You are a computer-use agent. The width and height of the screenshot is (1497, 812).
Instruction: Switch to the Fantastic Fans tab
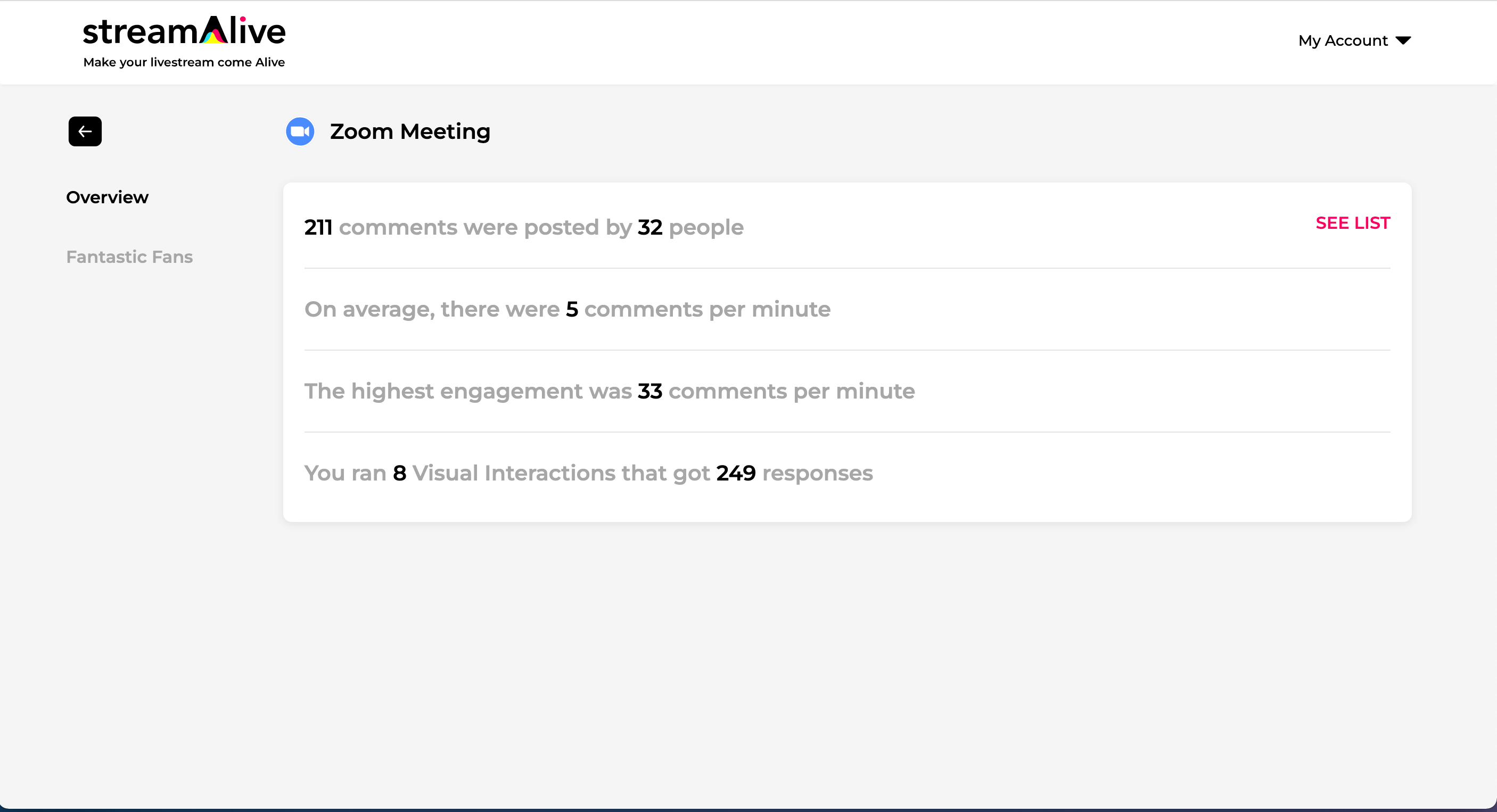129,256
